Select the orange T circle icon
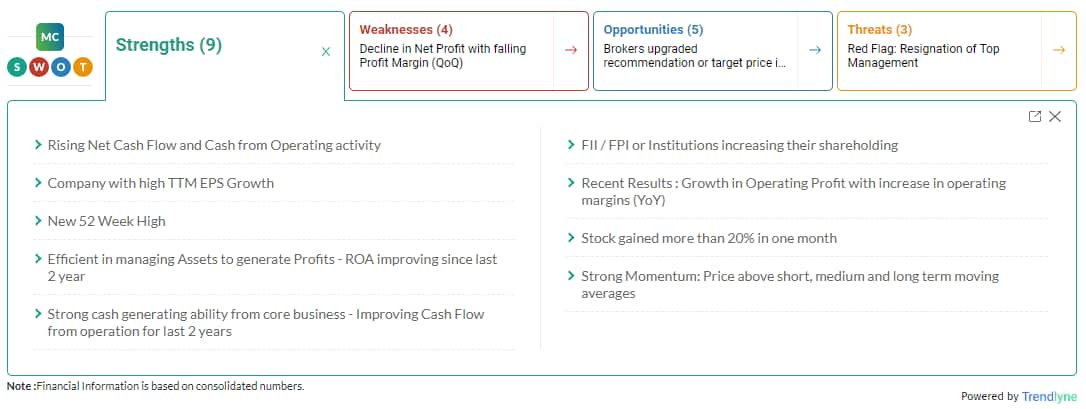This screenshot has height=409, width=1086. coord(83,67)
